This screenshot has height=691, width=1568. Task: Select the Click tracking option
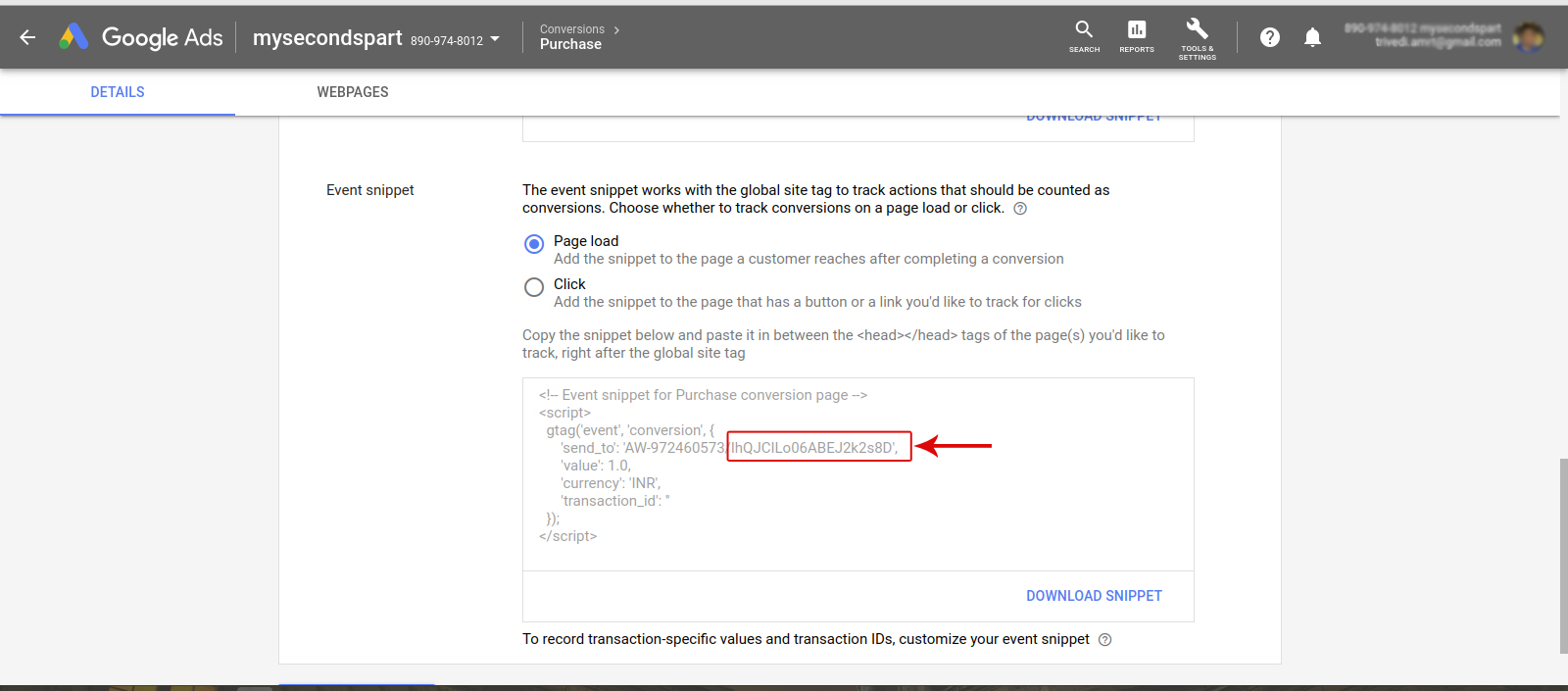pos(534,287)
